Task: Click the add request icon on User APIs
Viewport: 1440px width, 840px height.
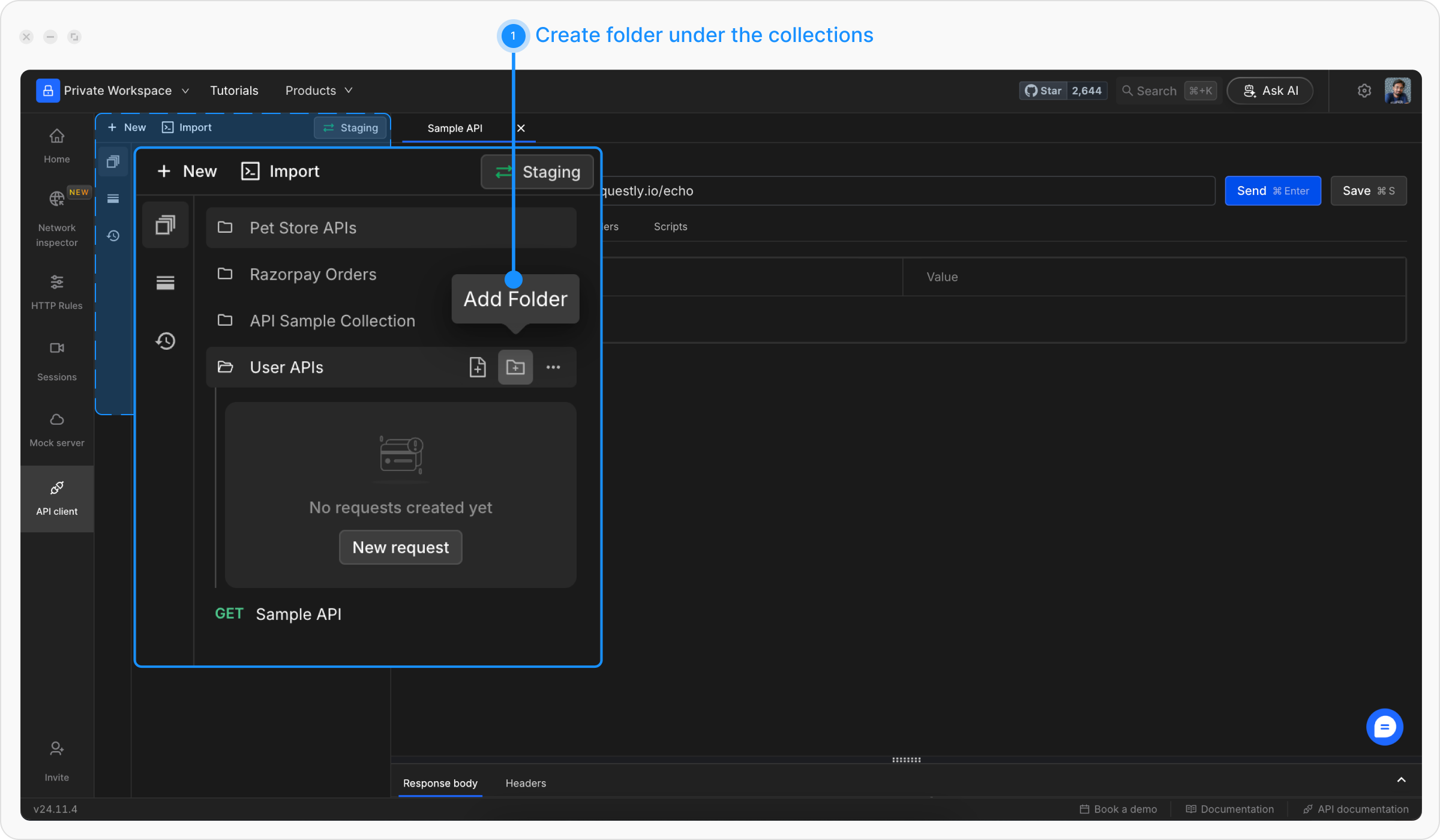Action: click(478, 367)
